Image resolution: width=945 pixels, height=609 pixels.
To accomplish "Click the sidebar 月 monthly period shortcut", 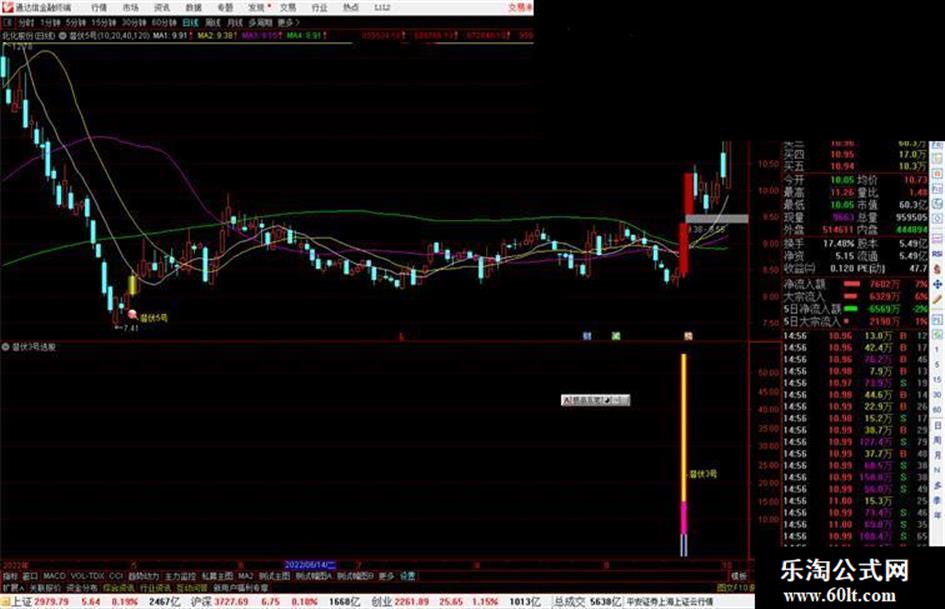I will pyautogui.click(x=937, y=455).
